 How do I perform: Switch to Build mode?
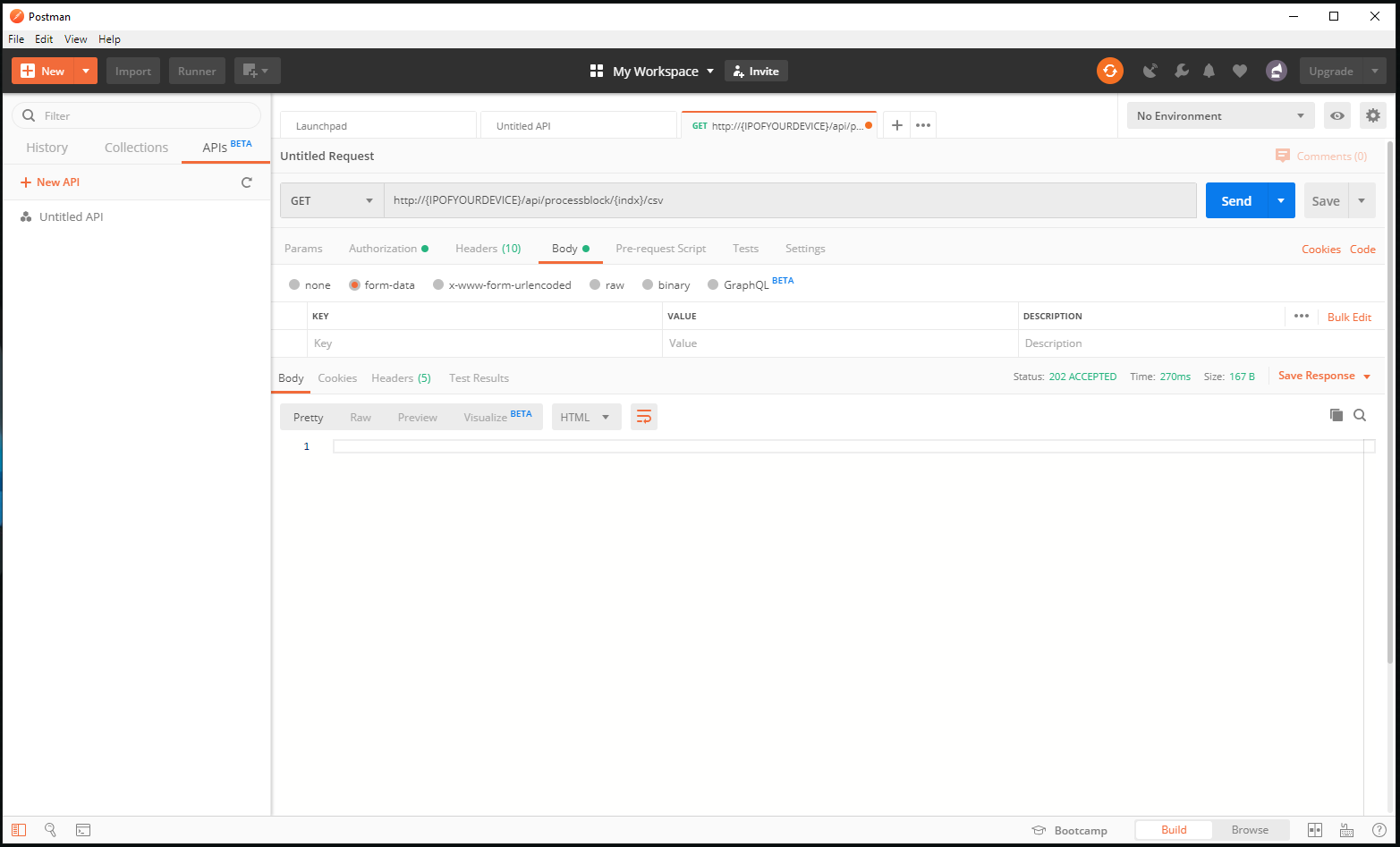coord(1174,830)
